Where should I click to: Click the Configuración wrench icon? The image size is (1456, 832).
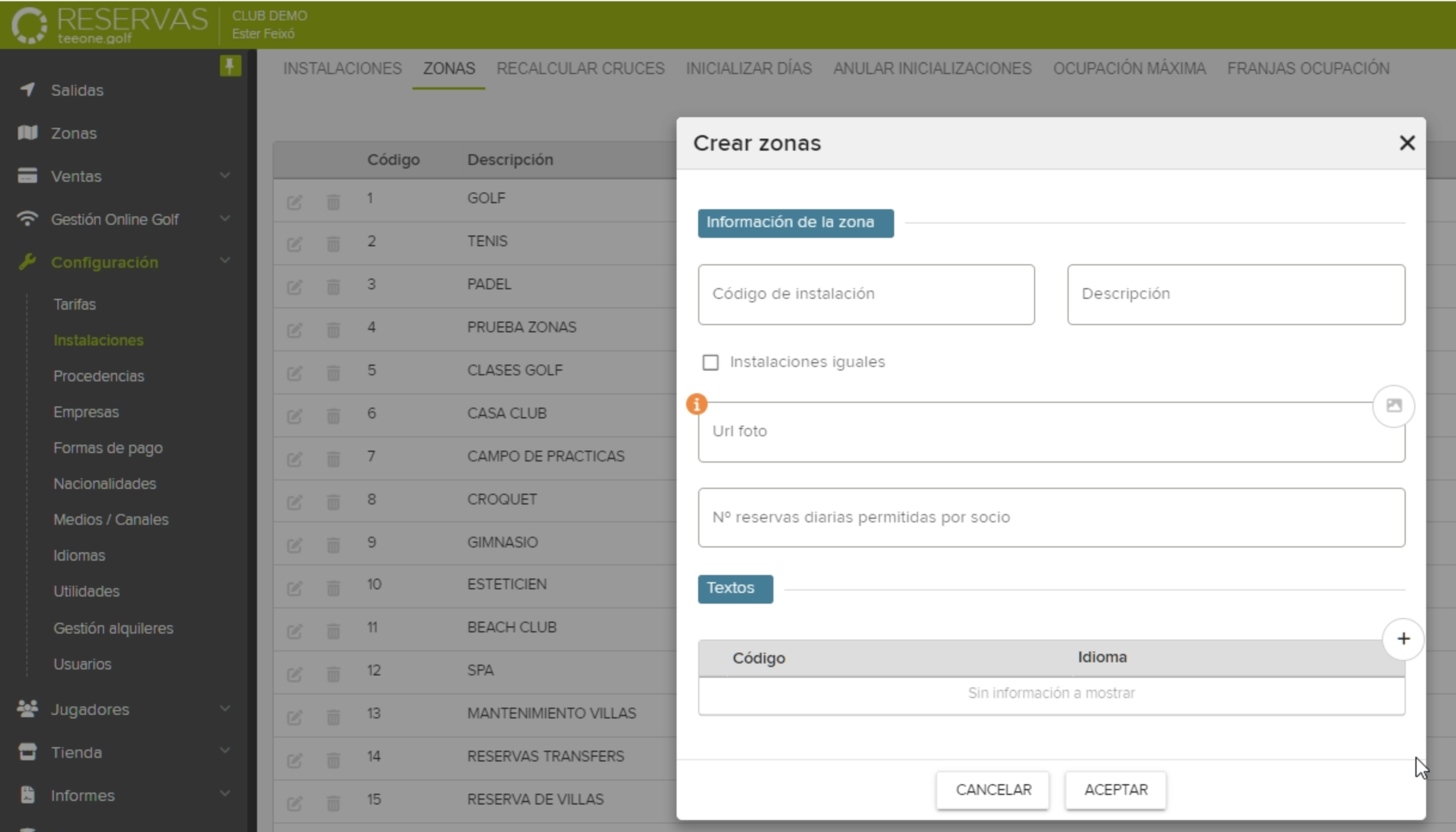pyautogui.click(x=27, y=262)
